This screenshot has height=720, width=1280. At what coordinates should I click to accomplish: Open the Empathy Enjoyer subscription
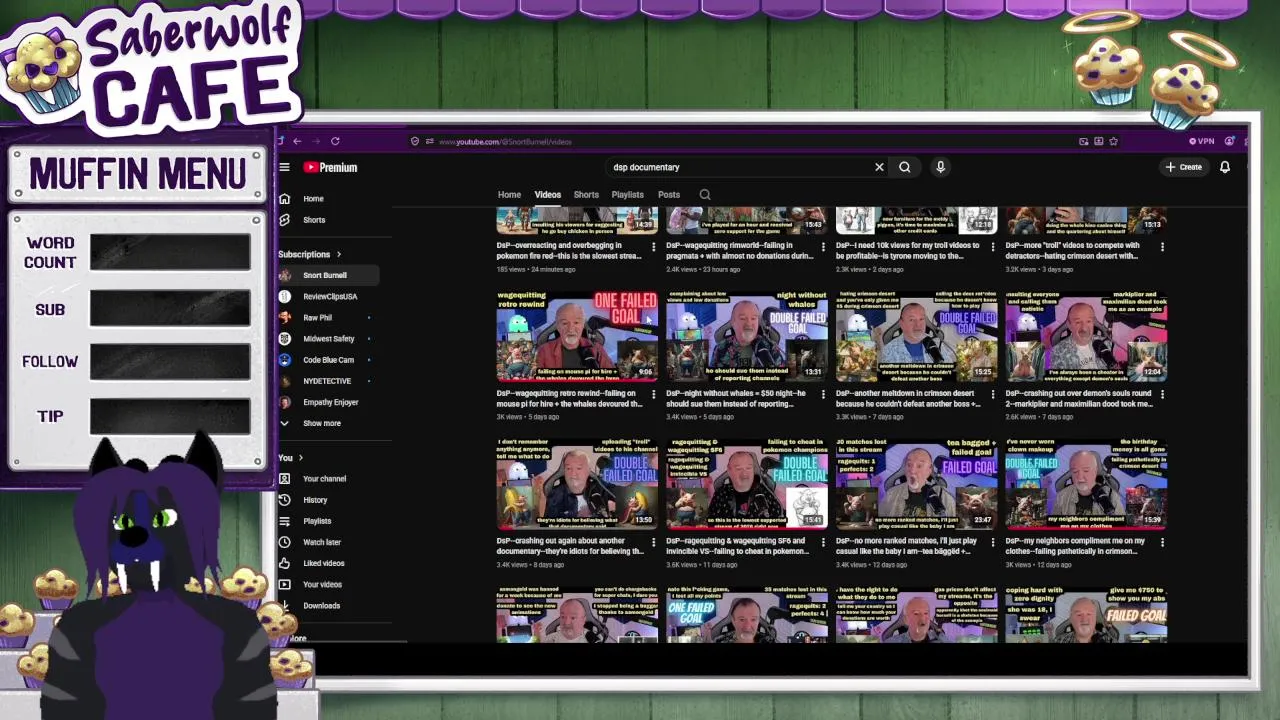[331, 402]
